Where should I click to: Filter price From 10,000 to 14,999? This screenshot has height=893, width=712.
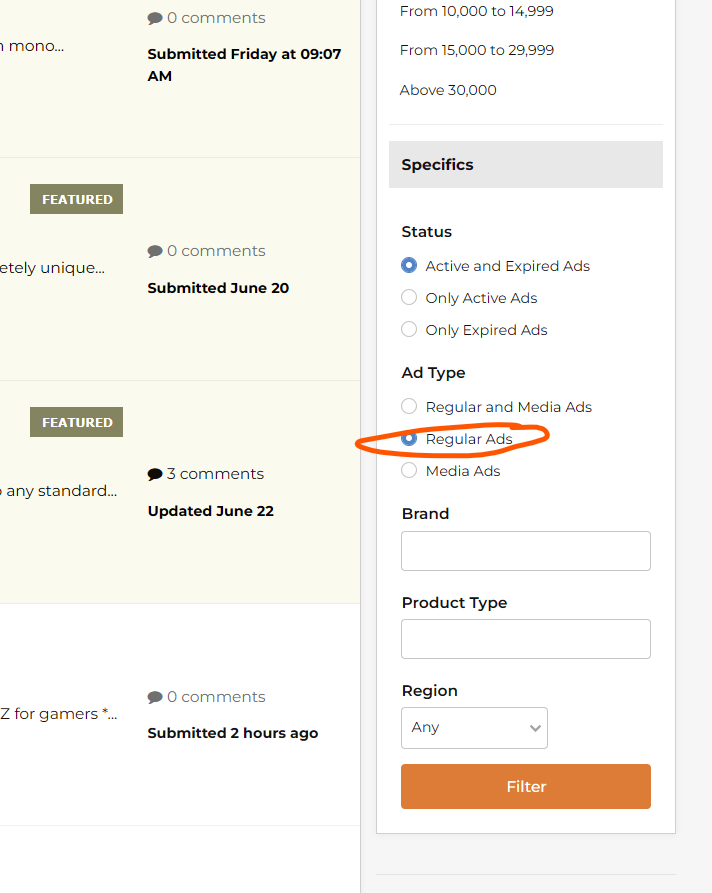(x=476, y=11)
